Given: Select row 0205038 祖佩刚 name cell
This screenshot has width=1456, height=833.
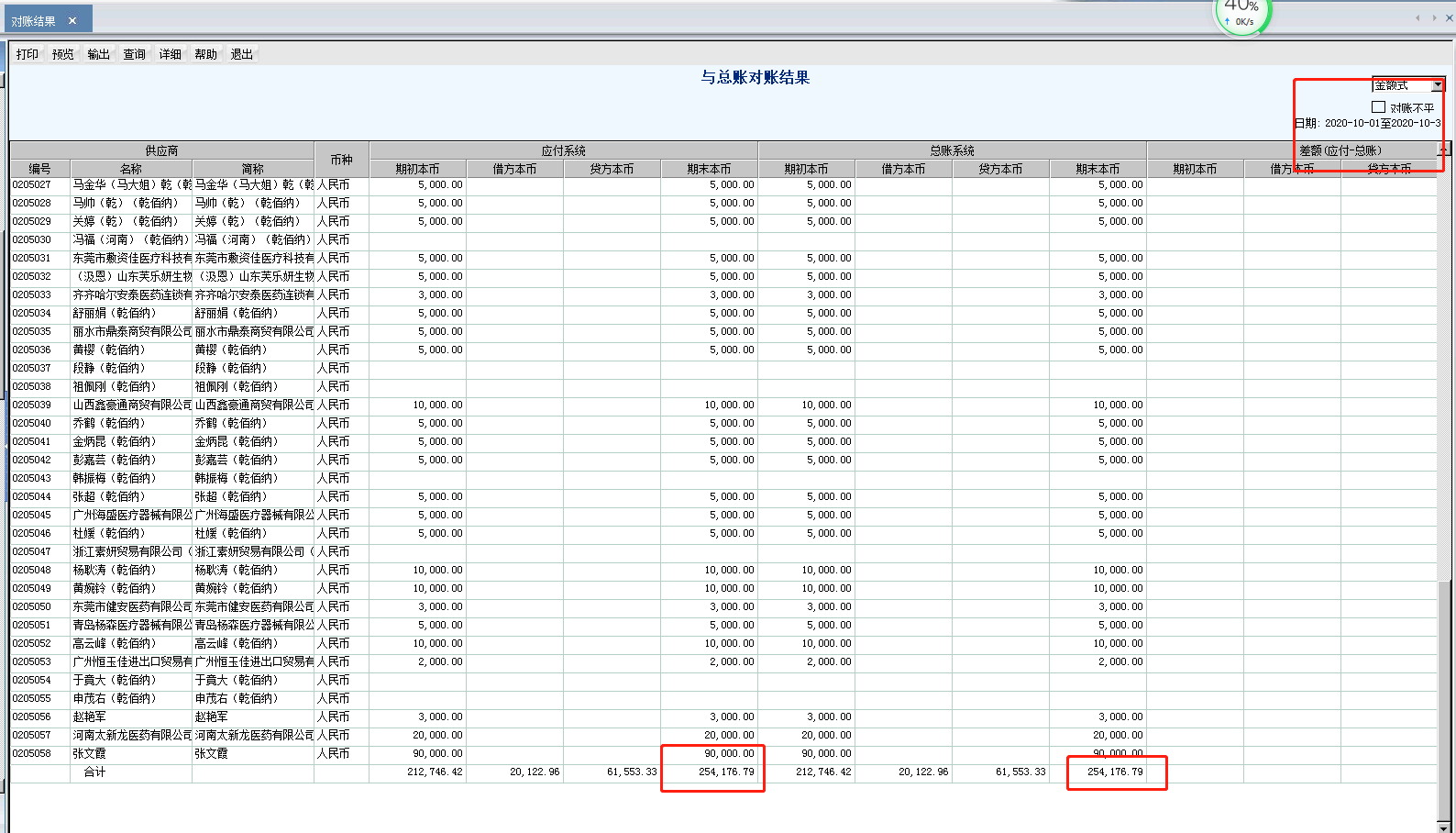Looking at the screenshot, I should point(131,386).
